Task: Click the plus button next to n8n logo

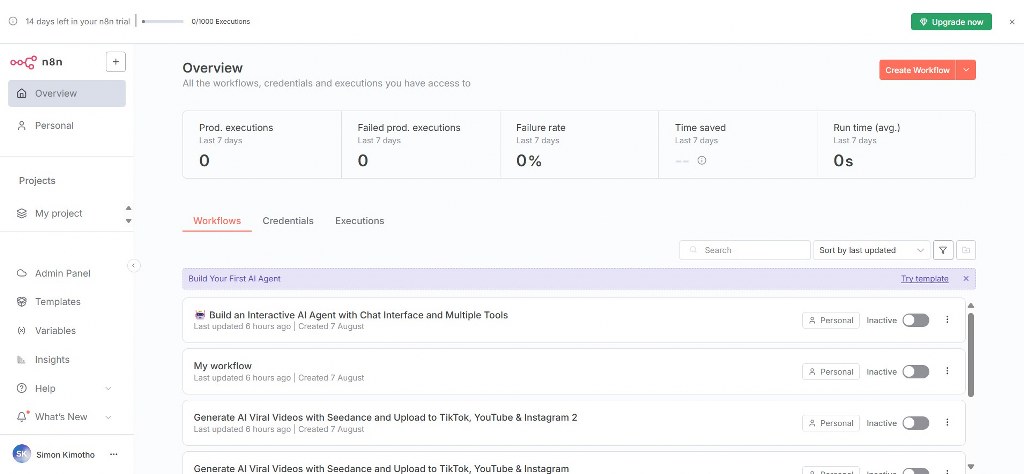Action: pyautogui.click(x=116, y=62)
